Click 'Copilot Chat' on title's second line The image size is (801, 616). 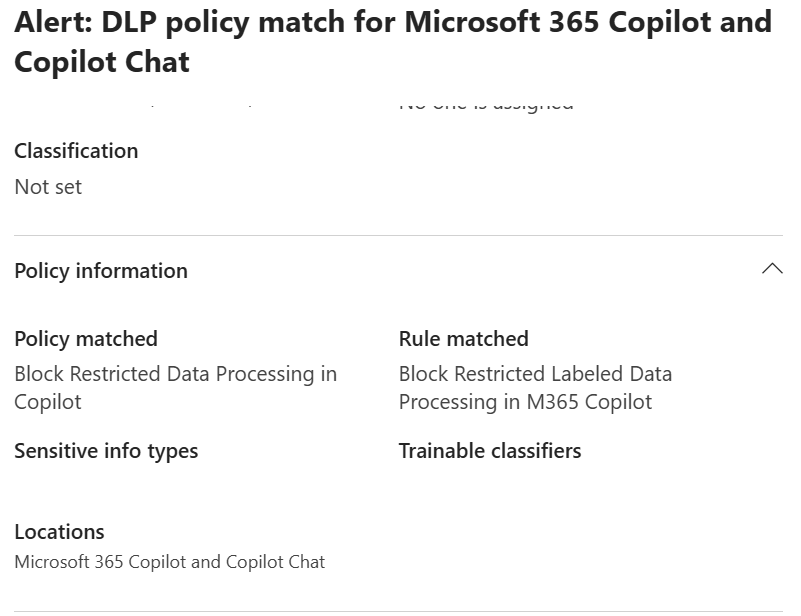pyautogui.click(x=102, y=62)
